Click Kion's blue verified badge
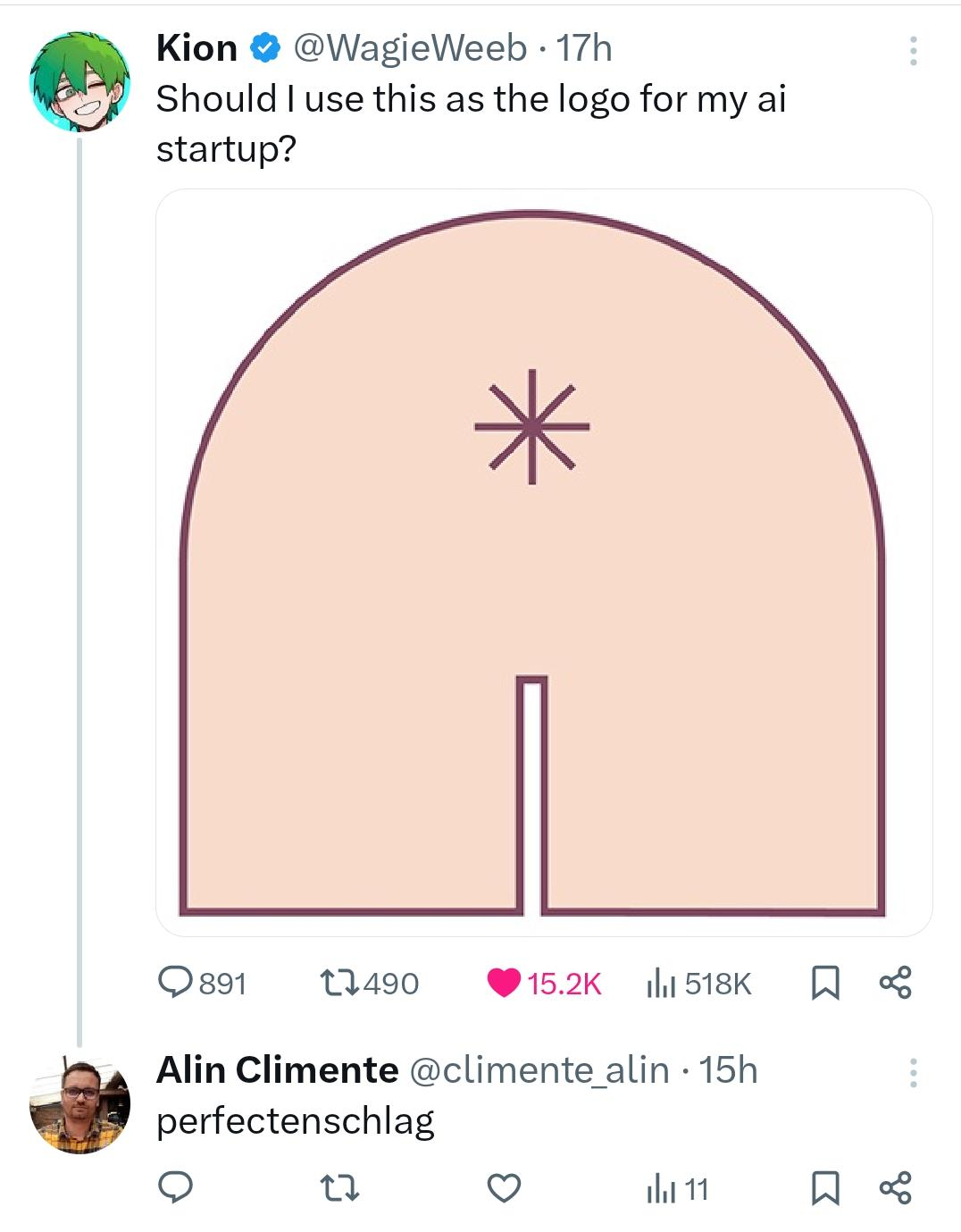Image resolution: width=961 pixels, height=1232 pixels. click(263, 48)
